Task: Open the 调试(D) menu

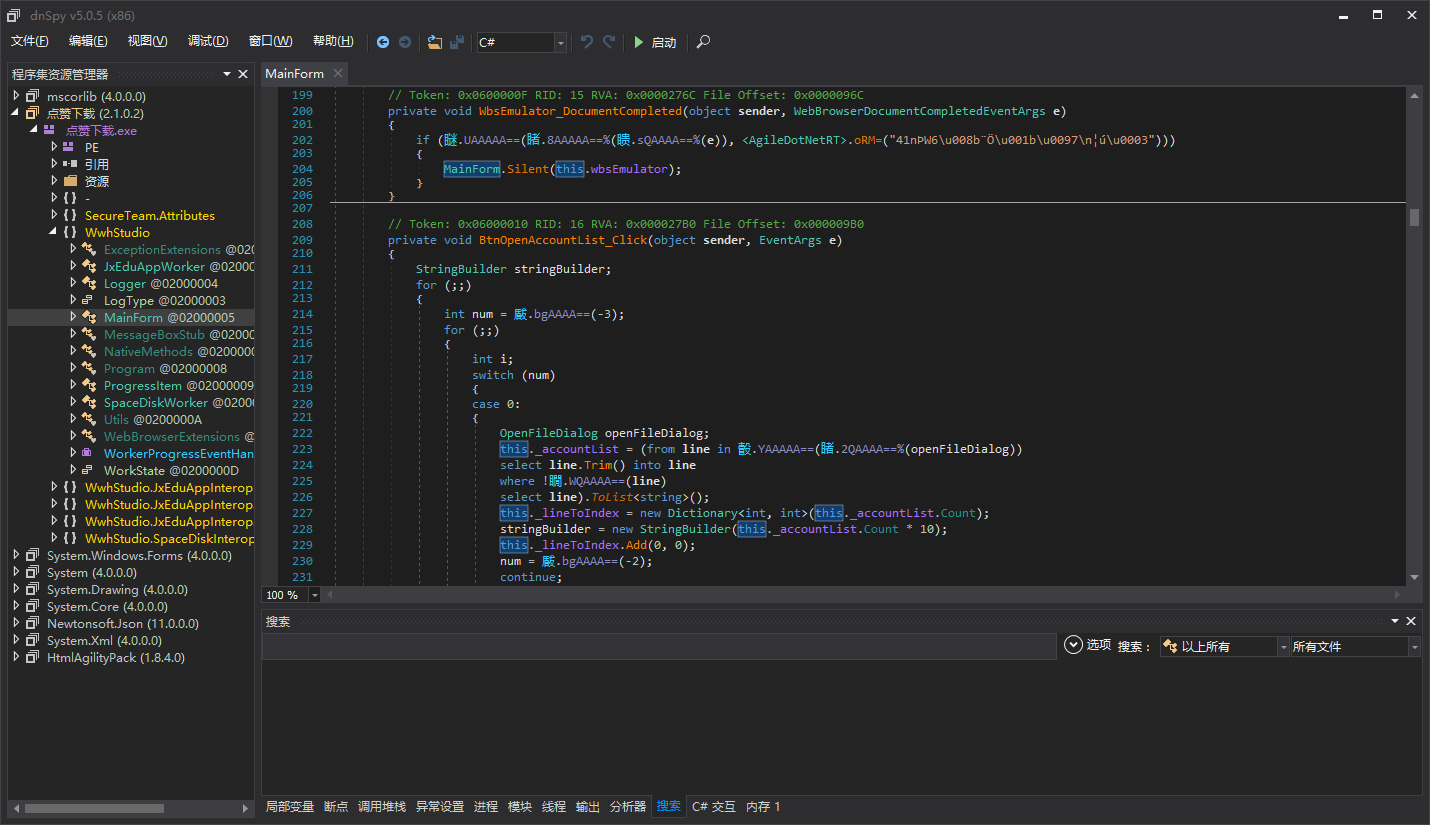Action: click(x=207, y=41)
